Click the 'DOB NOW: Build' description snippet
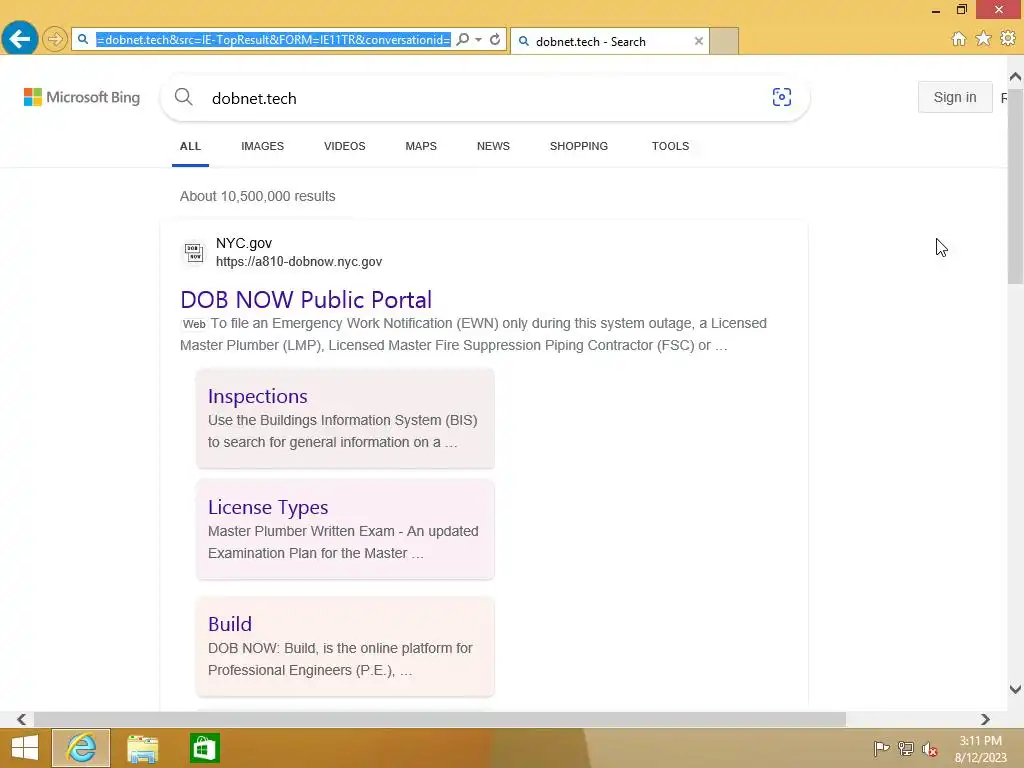The width and height of the screenshot is (1024, 768). 340,659
